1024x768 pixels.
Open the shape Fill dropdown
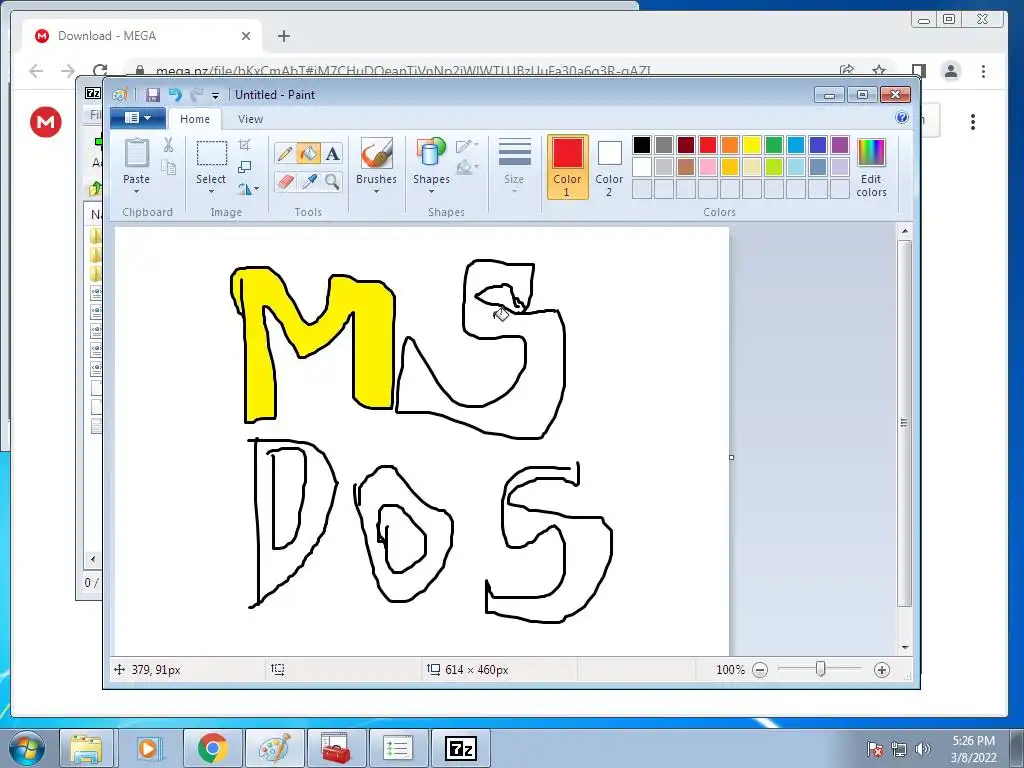coord(467,168)
